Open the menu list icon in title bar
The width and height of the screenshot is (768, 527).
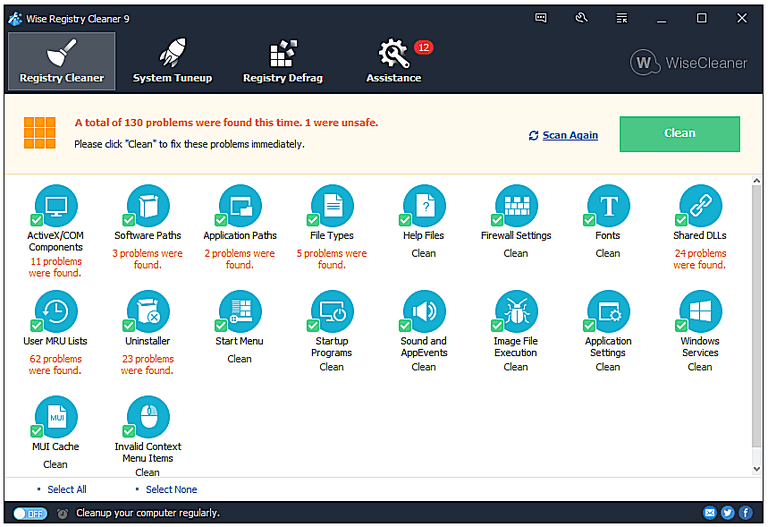622,19
